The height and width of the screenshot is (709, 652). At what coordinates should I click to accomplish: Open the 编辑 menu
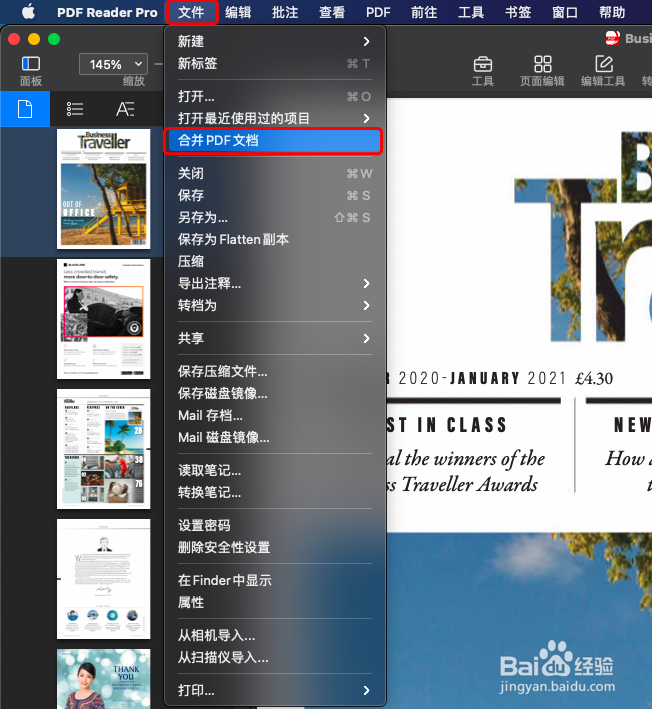click(238, 12)
